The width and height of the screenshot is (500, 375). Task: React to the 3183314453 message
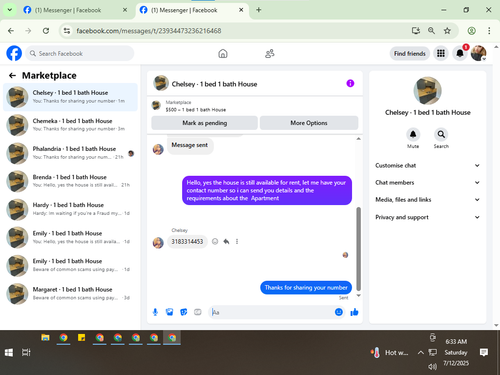(x=215, y=241)
